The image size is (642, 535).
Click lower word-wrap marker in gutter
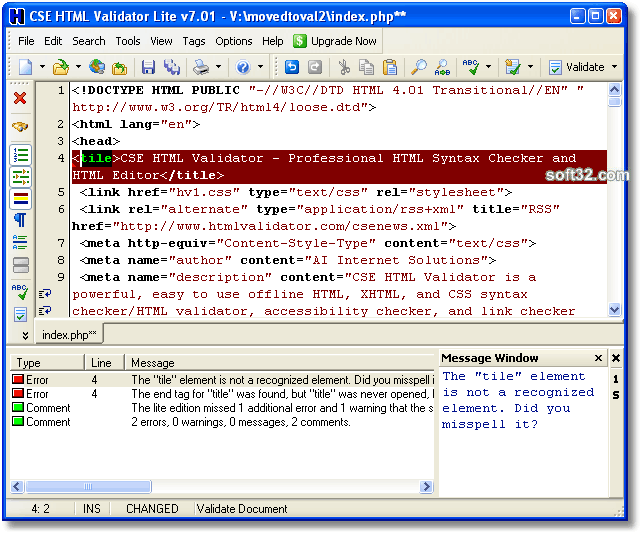[45, 311]
